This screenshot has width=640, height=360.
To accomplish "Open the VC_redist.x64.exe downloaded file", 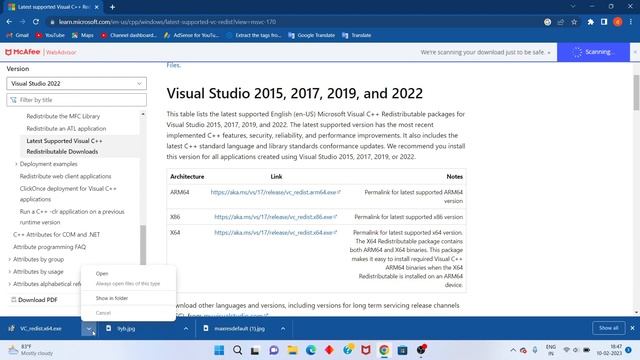I will coord(40,329).
